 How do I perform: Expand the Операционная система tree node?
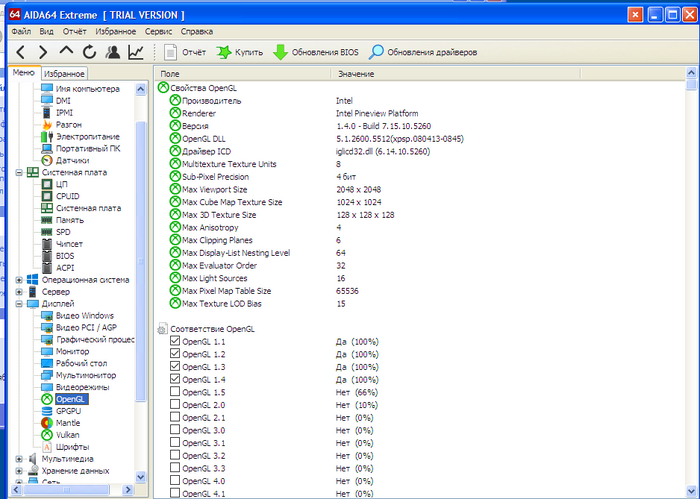(19, 280)
